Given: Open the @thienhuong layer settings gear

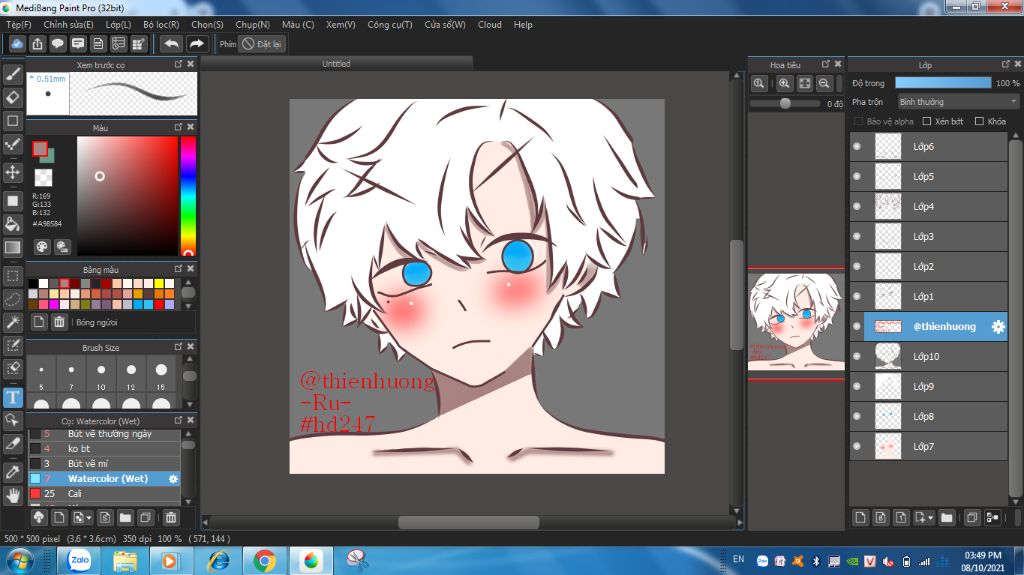Looking at the screenshot, I should tap(998, 327).
